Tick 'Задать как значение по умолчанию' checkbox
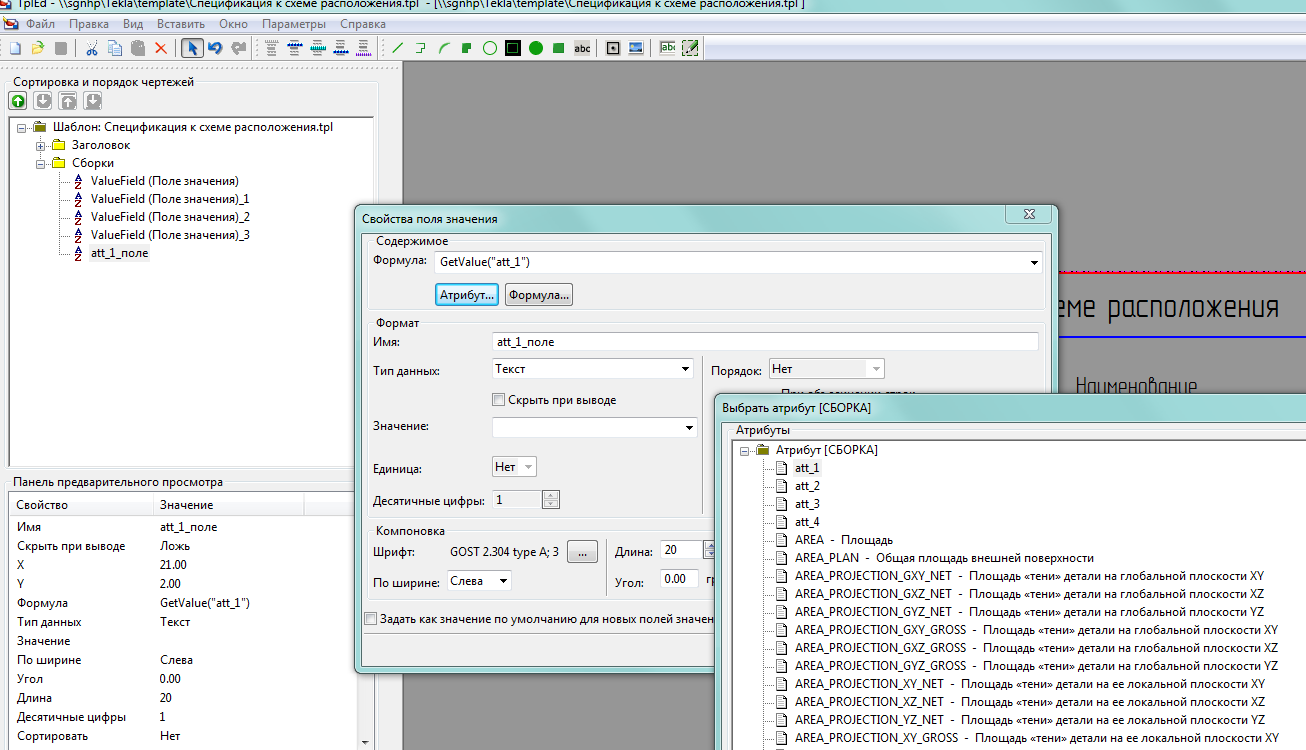This screenshot has height=750, width=1306. tap(371, 619)
